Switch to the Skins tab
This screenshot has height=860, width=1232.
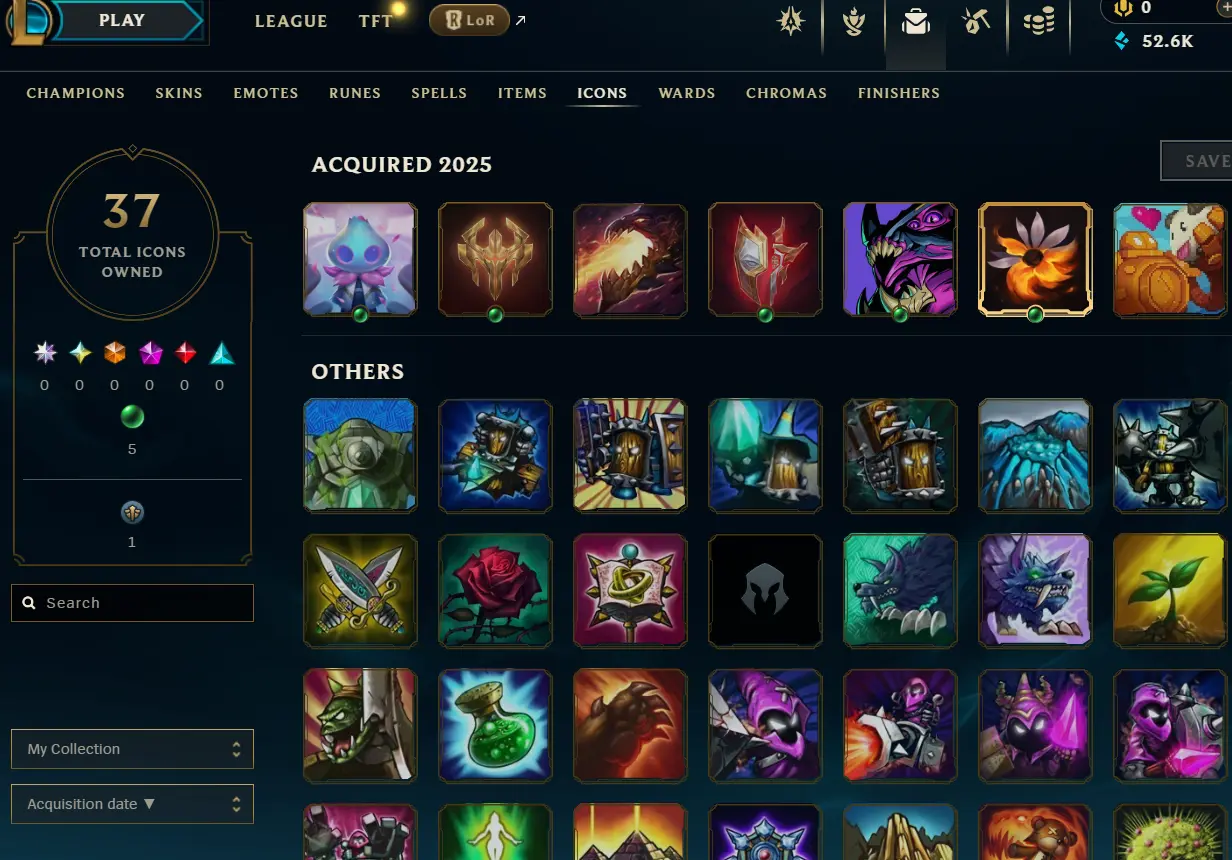click(x=179, y=93)
